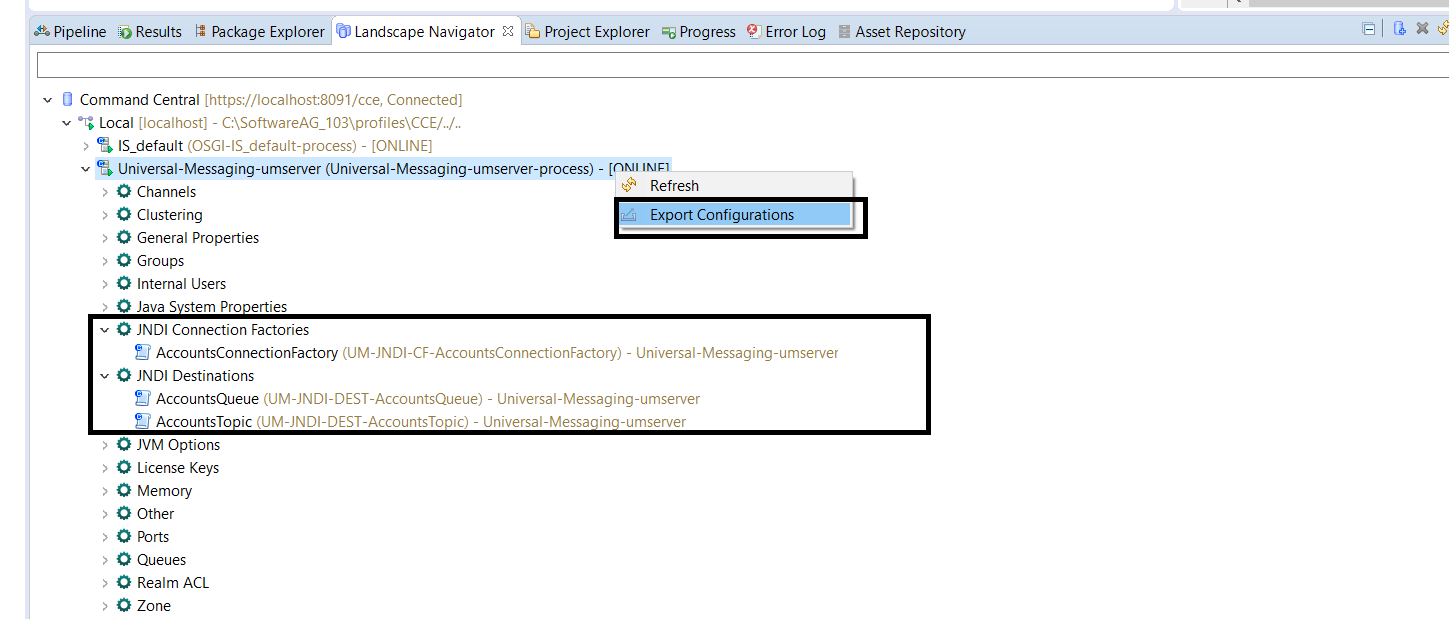Click the AccountsQueue document icon

143,398
